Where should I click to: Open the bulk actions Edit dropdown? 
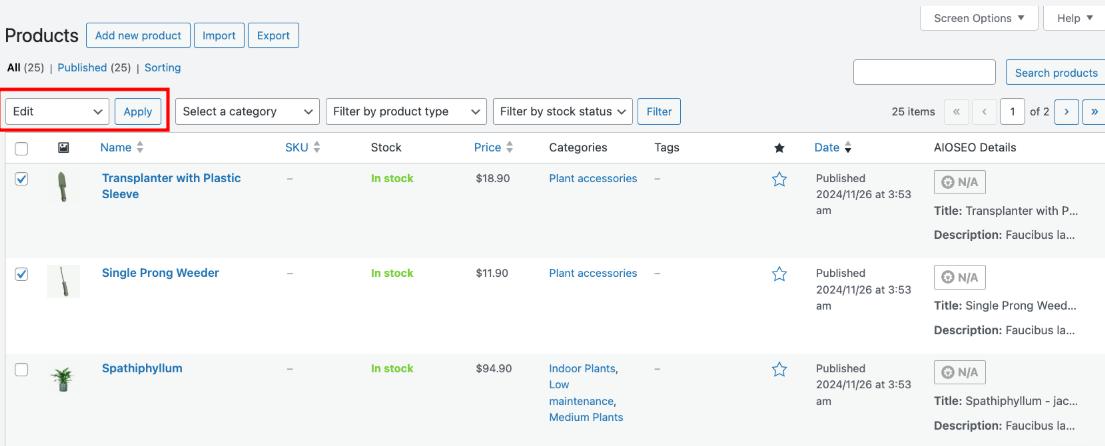pos(57,112)
